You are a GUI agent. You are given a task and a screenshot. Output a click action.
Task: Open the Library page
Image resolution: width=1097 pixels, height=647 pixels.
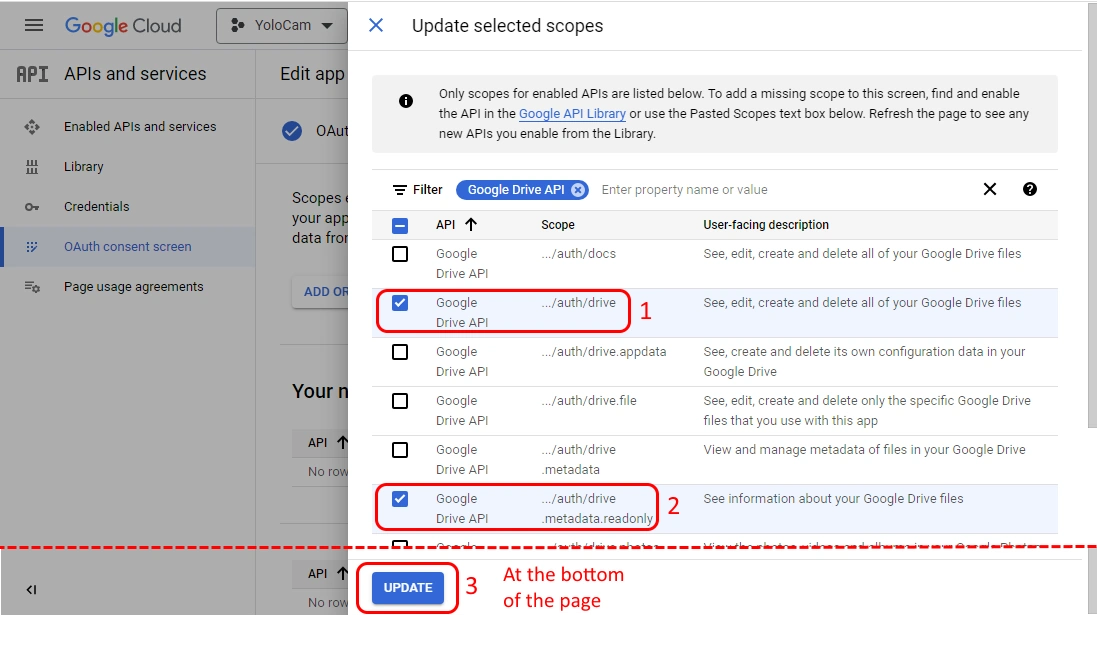point(83,166)
